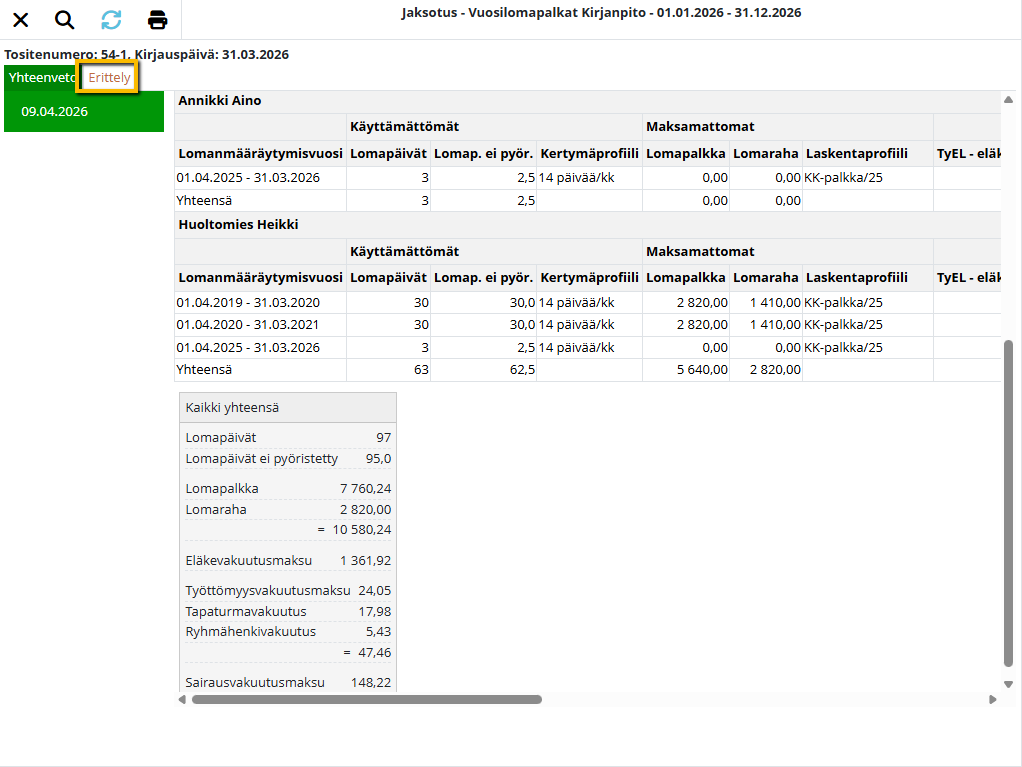Image resolution: width=1022 pixels, height=767 pixels.
Task: Click the Huoltomies Heikki employee heading
Action: coord(239,224)
